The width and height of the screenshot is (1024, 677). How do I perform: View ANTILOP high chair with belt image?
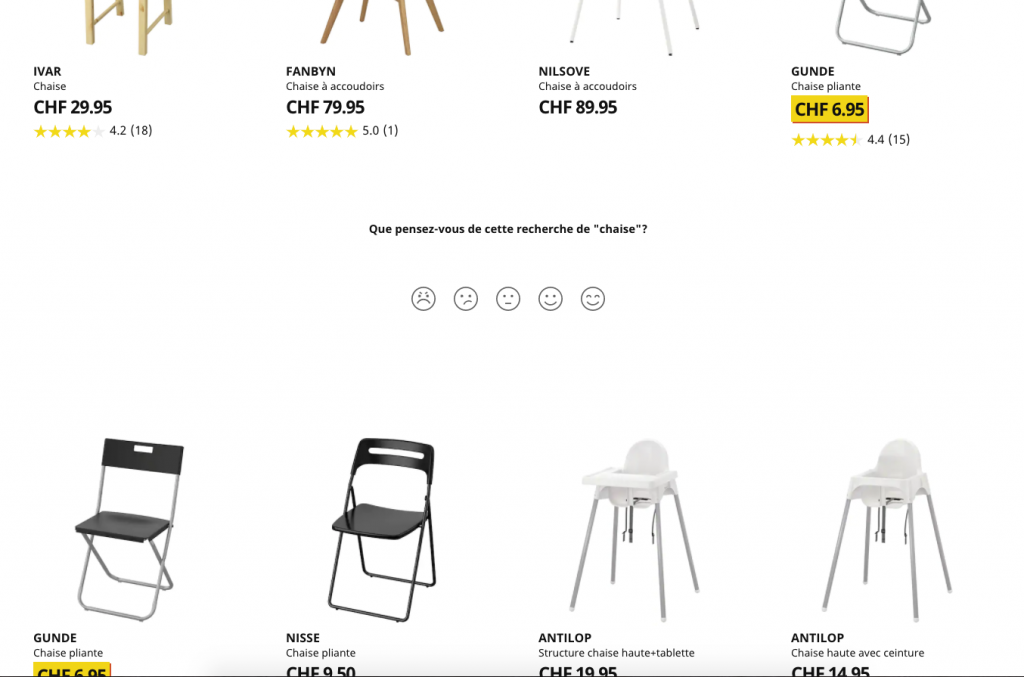click(887, 529)
